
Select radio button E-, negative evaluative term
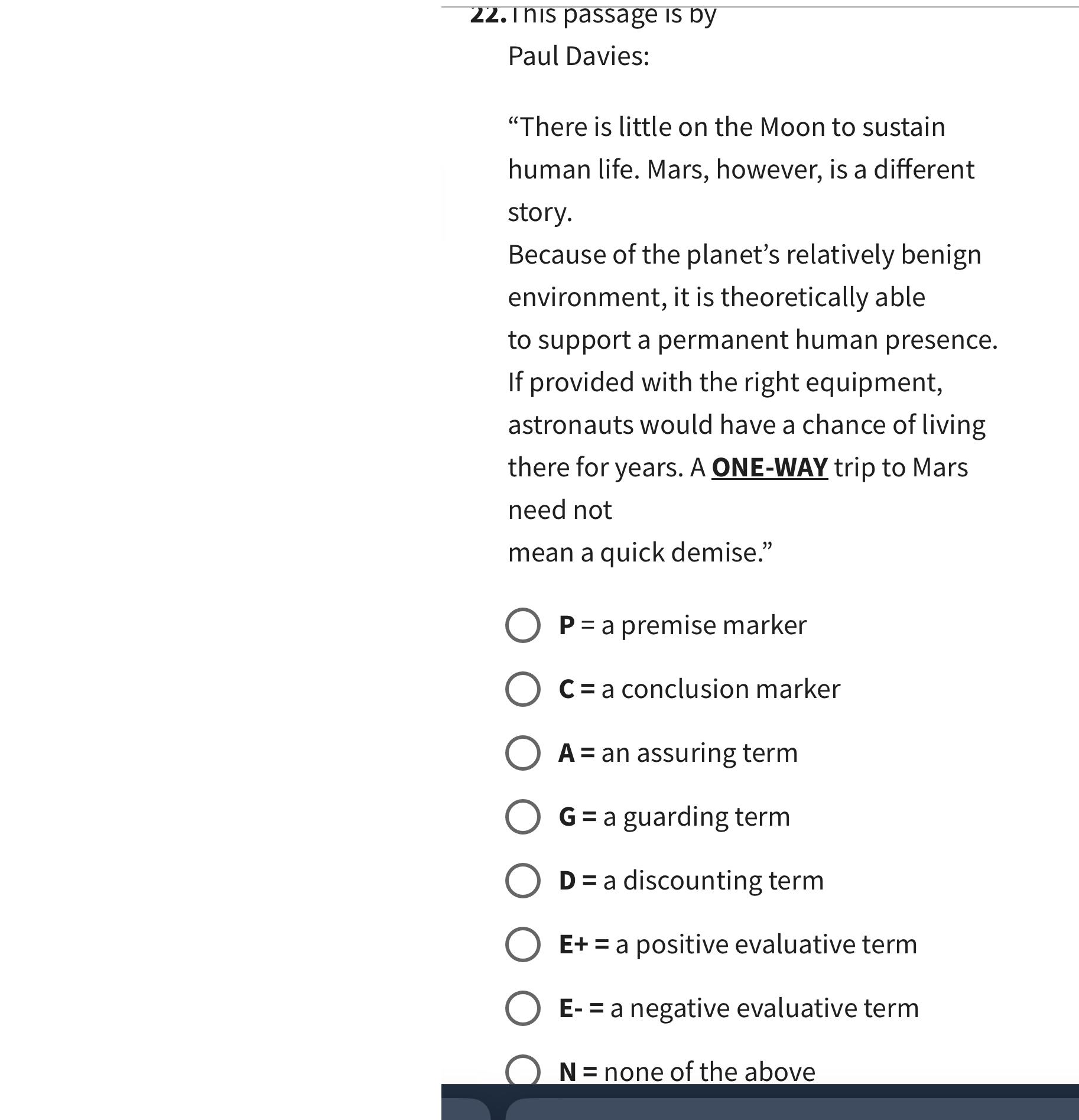(522, 1008)
